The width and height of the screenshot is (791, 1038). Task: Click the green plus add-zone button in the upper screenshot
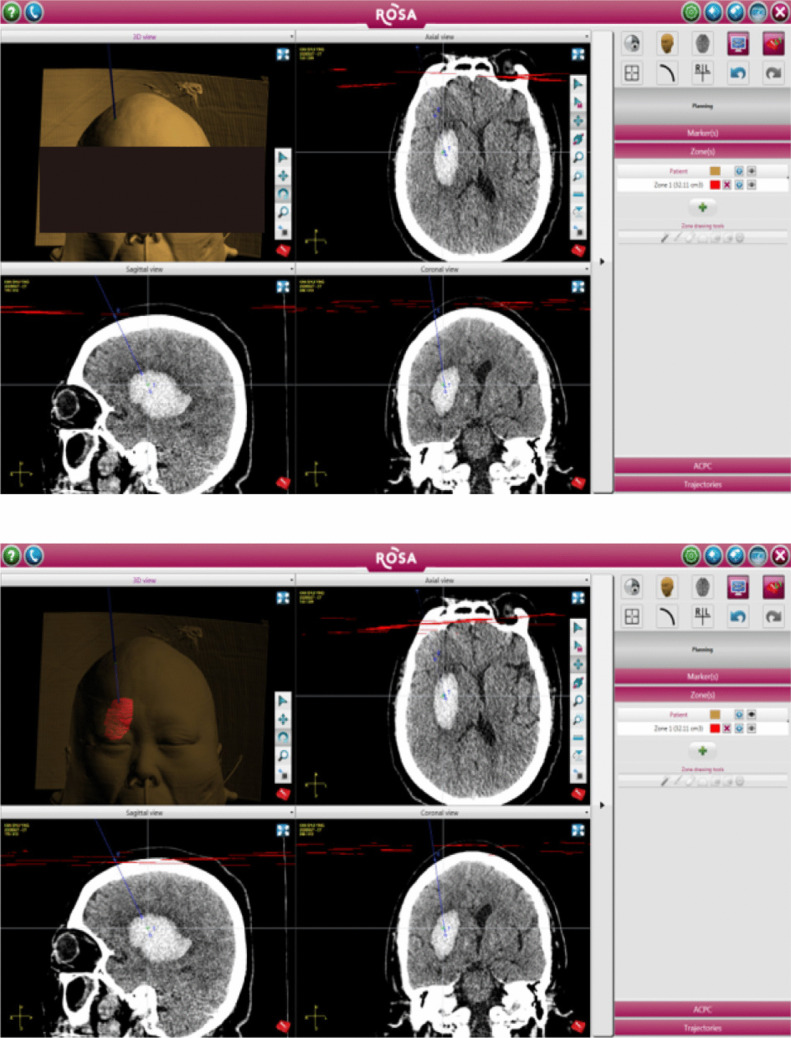701,207
